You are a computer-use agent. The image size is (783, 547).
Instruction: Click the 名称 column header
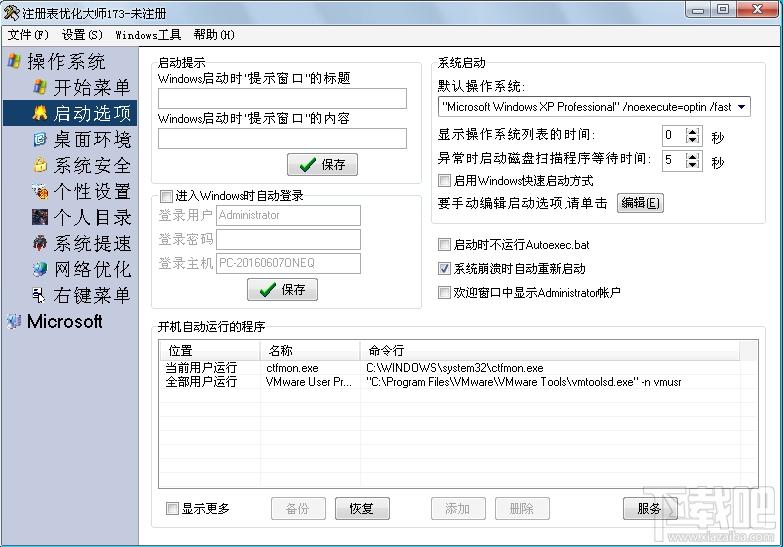pyautogui.click(x=310, y=351)
